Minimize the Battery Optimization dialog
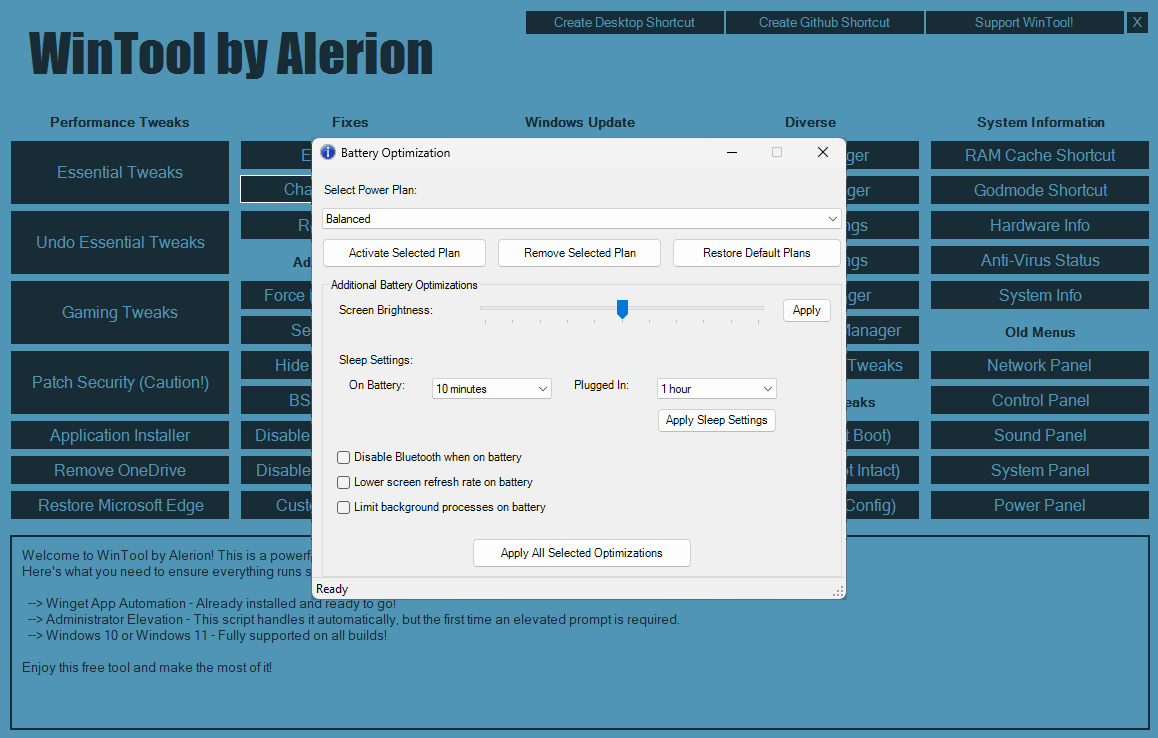The width and height of the screenshot is (1158, 738). 732,152
